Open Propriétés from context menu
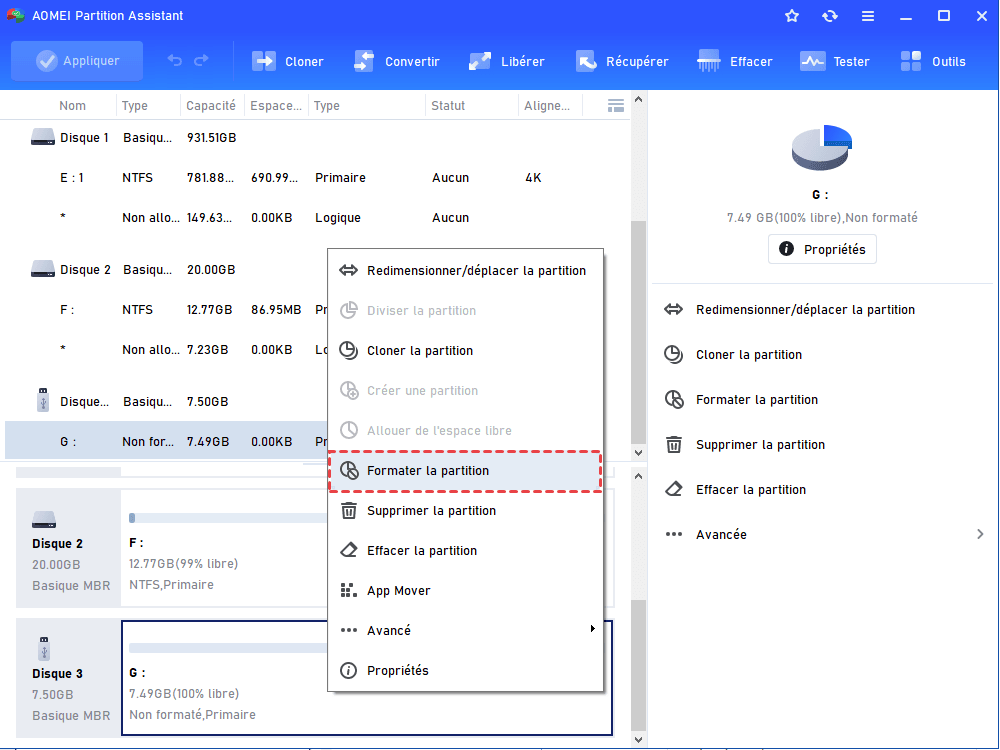1000x750 pixels. 466,670
